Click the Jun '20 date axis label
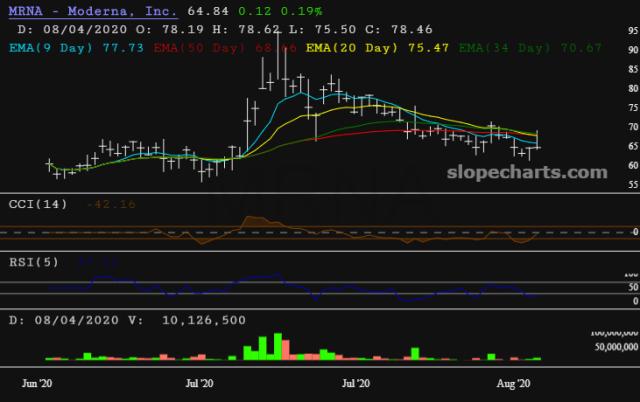 pyautogui.click(x=39, y=382)
